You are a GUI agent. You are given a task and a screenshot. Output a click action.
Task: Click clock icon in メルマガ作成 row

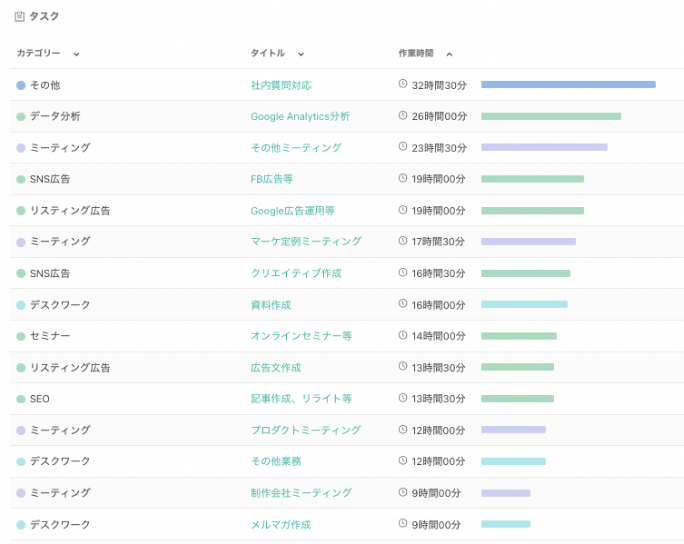click(403, 524)
